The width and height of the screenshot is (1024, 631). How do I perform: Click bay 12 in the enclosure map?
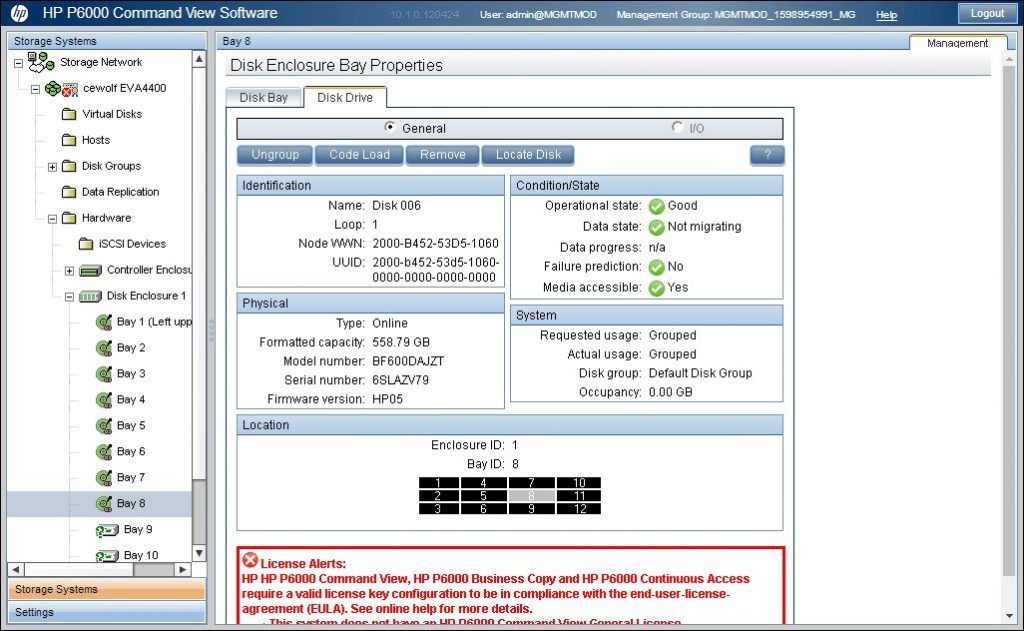[x=579, y=509]
